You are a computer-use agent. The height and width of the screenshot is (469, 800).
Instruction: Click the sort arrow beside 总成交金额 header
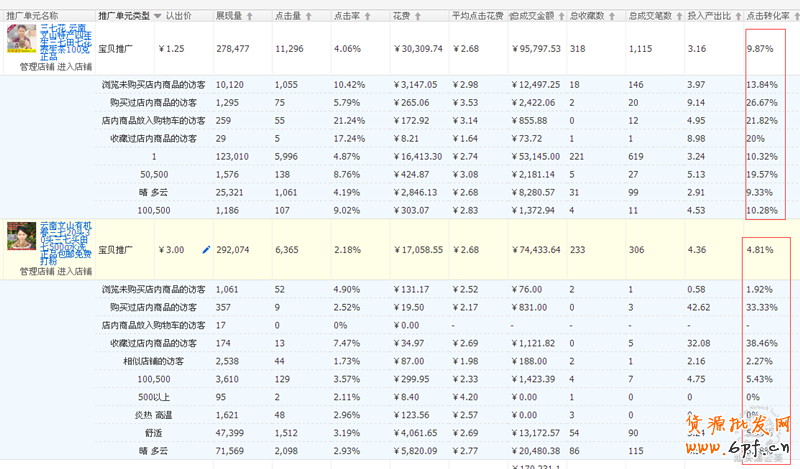click(563, 17)
